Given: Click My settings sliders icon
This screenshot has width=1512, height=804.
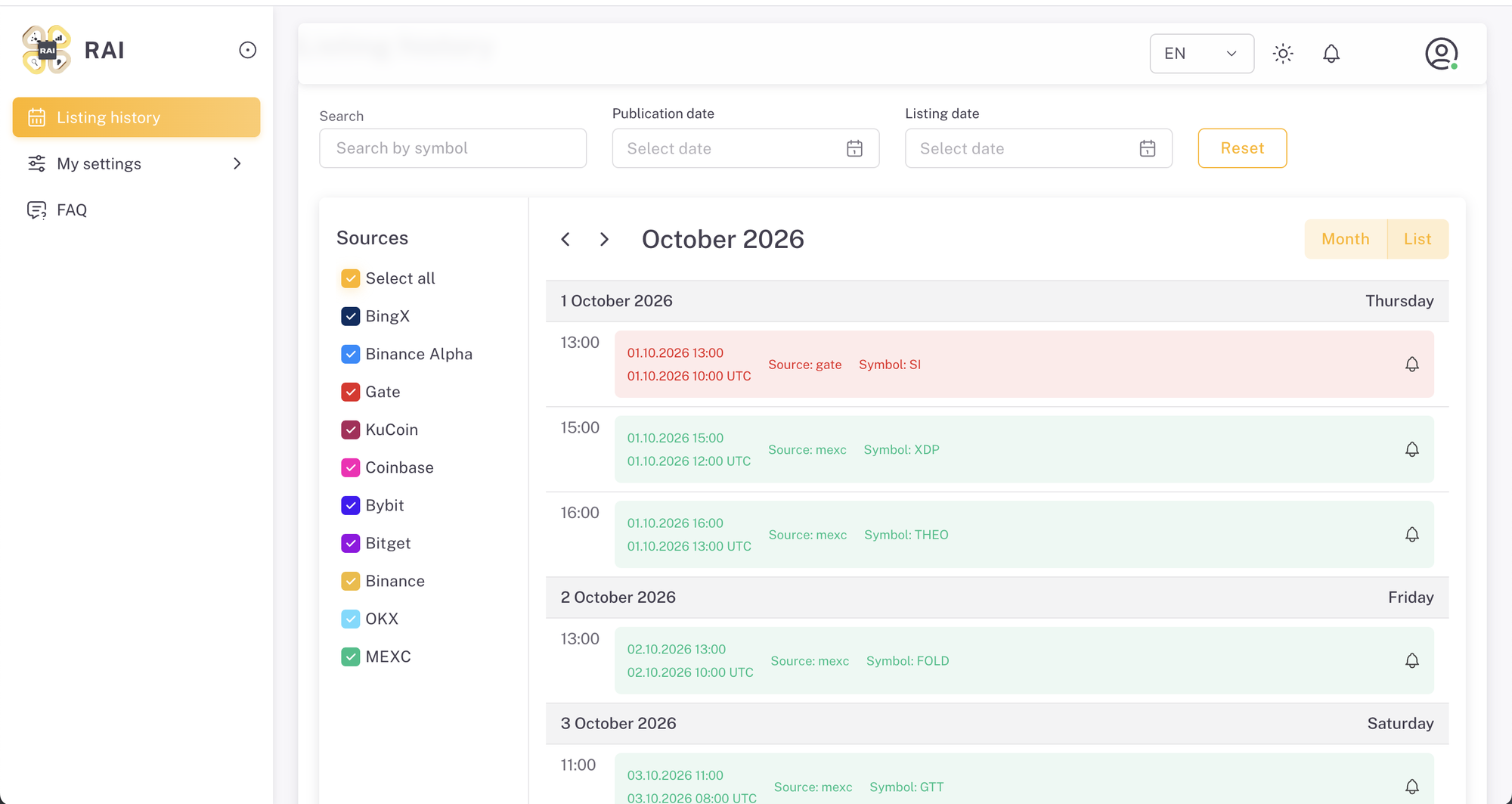Looking at the screenshot, I should 36,163.
